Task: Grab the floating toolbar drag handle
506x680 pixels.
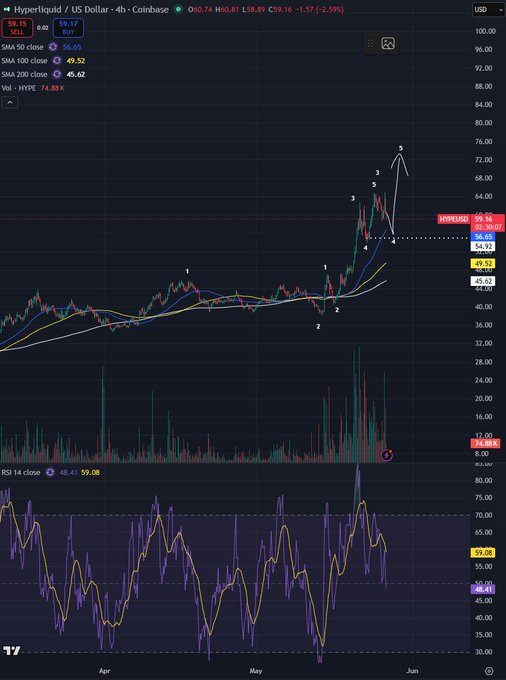Action: [370, 43]
